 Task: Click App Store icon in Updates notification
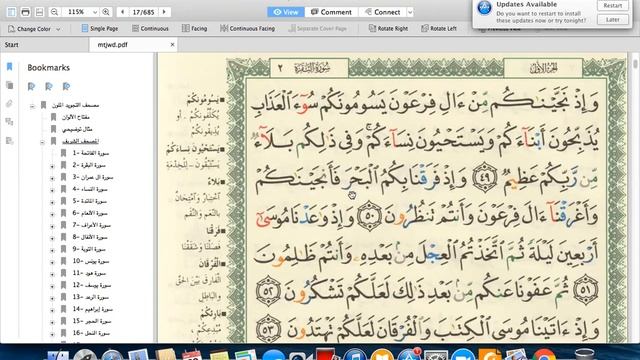[x=484, y=8]
